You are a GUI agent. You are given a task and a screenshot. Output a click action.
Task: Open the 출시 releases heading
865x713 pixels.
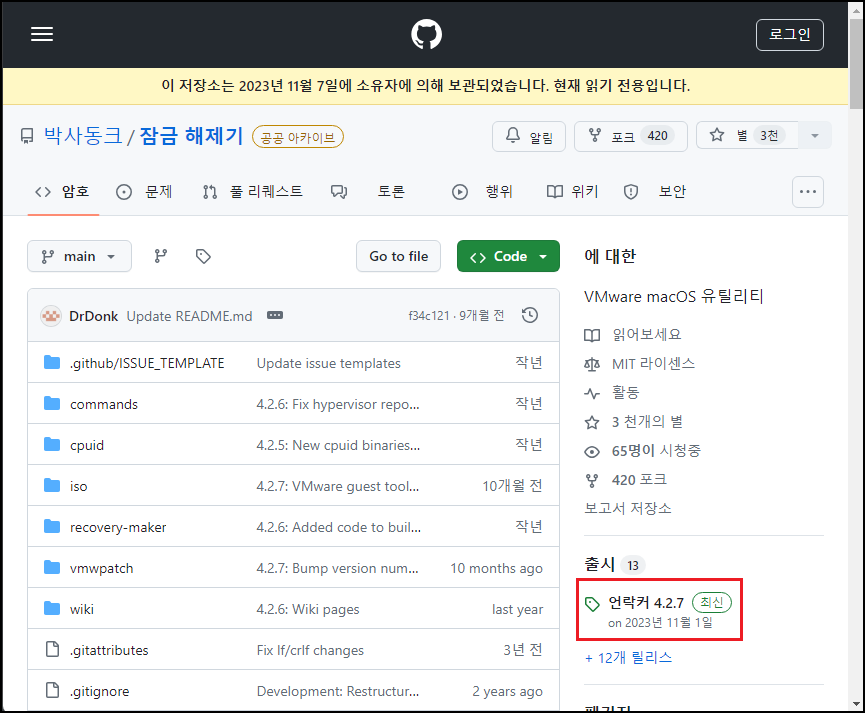pyautogui.click(x=600, y=565)
